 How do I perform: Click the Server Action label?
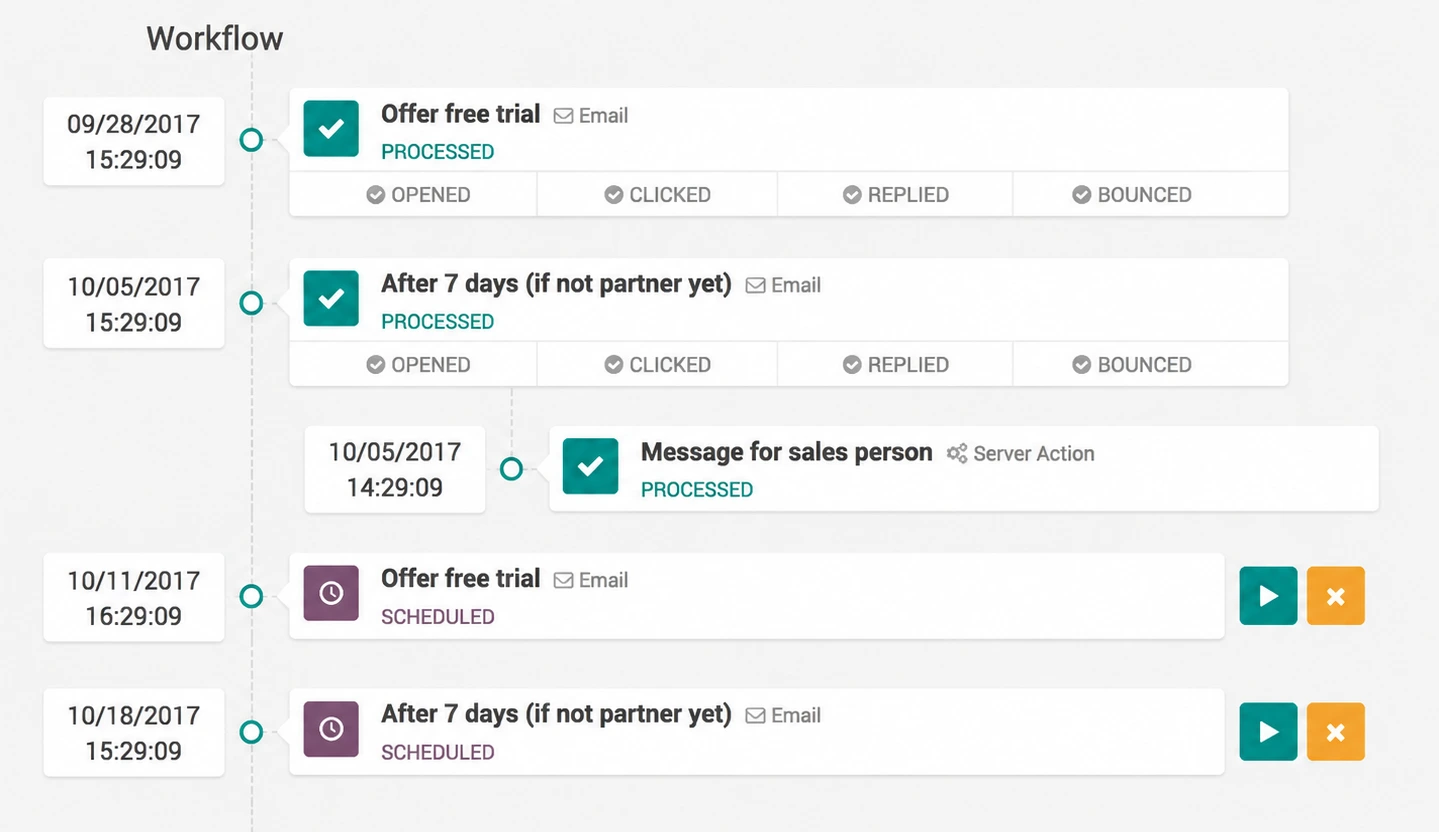tap(1034, 454)
